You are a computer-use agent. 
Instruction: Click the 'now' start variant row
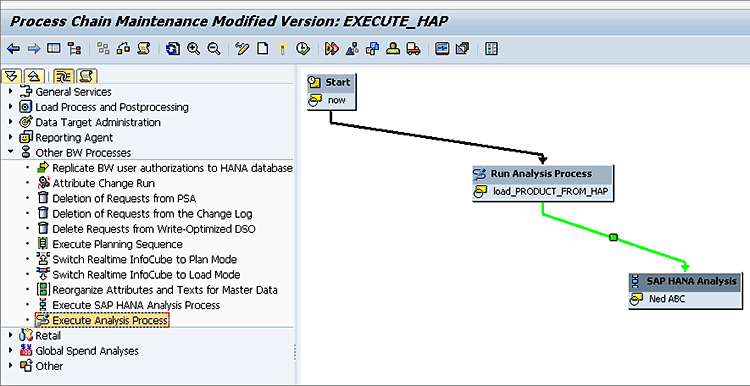[x=331, y=100]
